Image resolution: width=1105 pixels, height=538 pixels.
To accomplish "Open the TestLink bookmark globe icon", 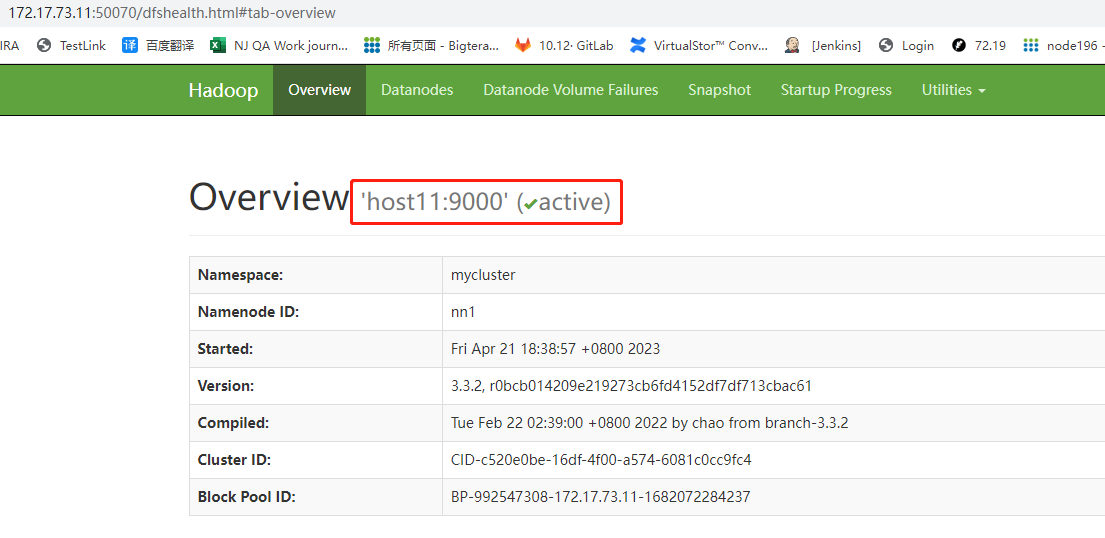I will (44, 45).
